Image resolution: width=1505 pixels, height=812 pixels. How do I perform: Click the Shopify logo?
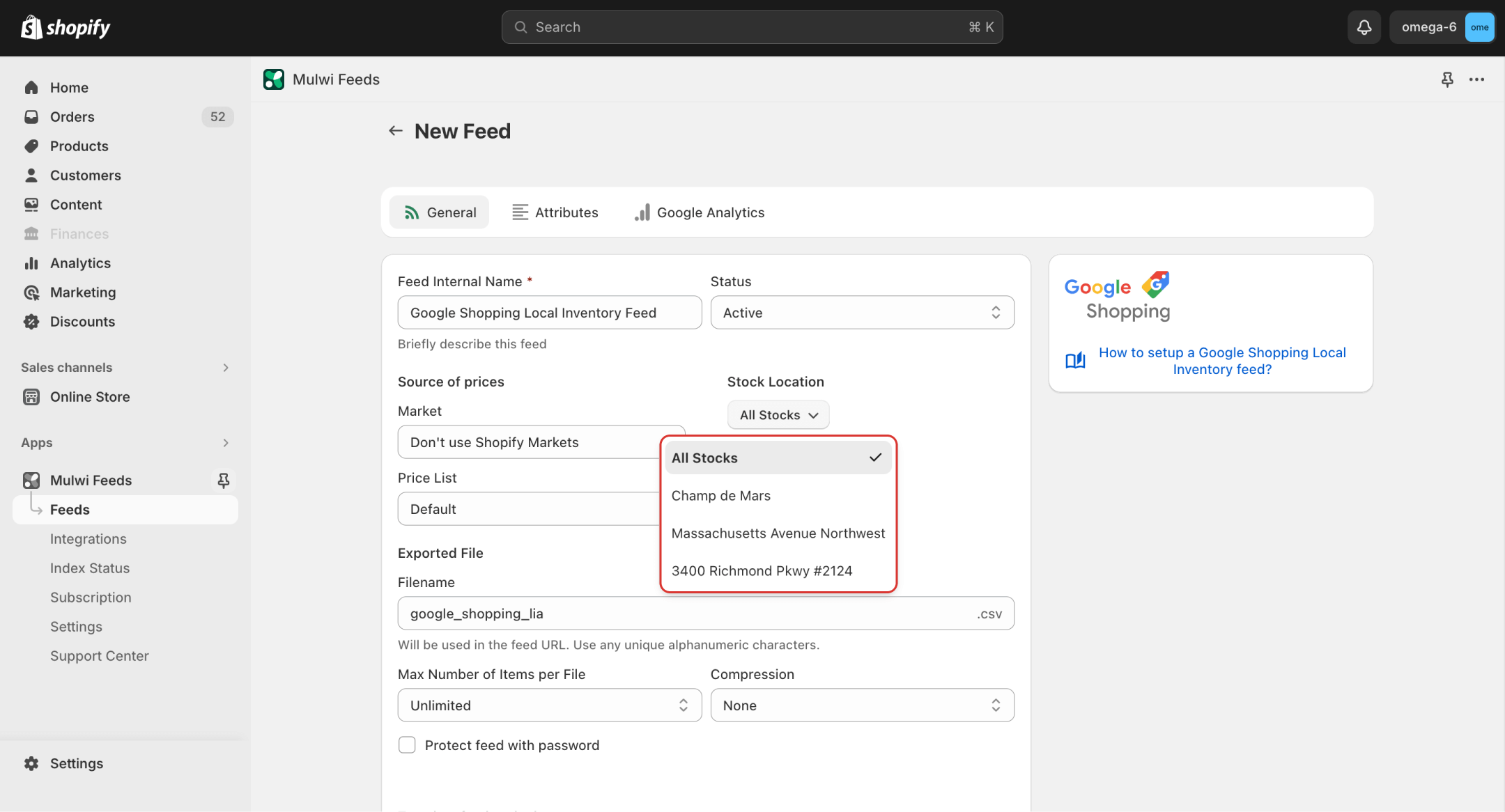click(65, 27)
